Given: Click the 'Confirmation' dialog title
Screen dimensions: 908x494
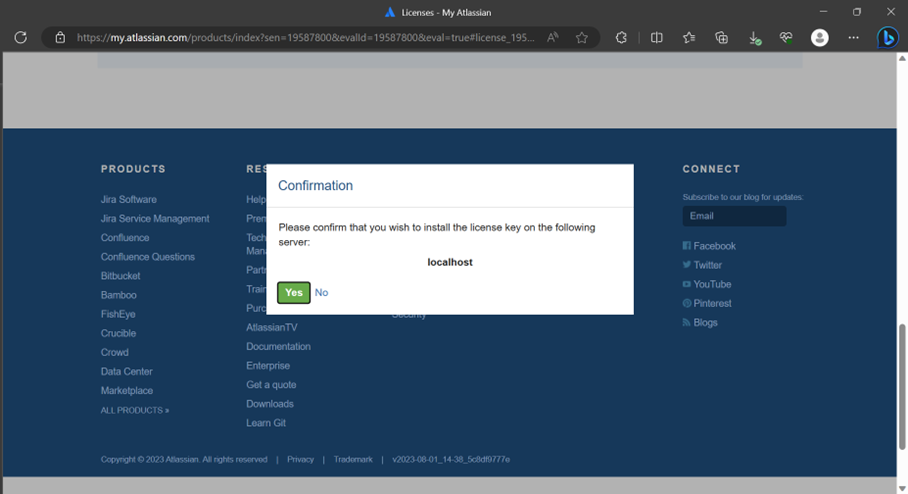Looking at the screenshot, I should click(316, 185).
